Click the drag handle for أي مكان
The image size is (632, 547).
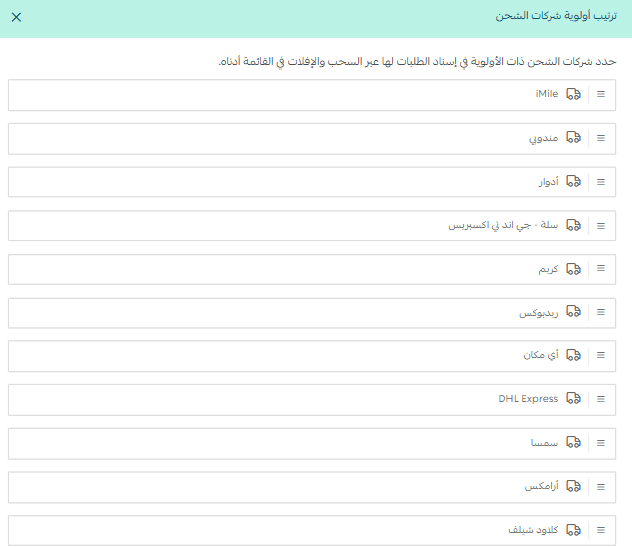(601, 356)
